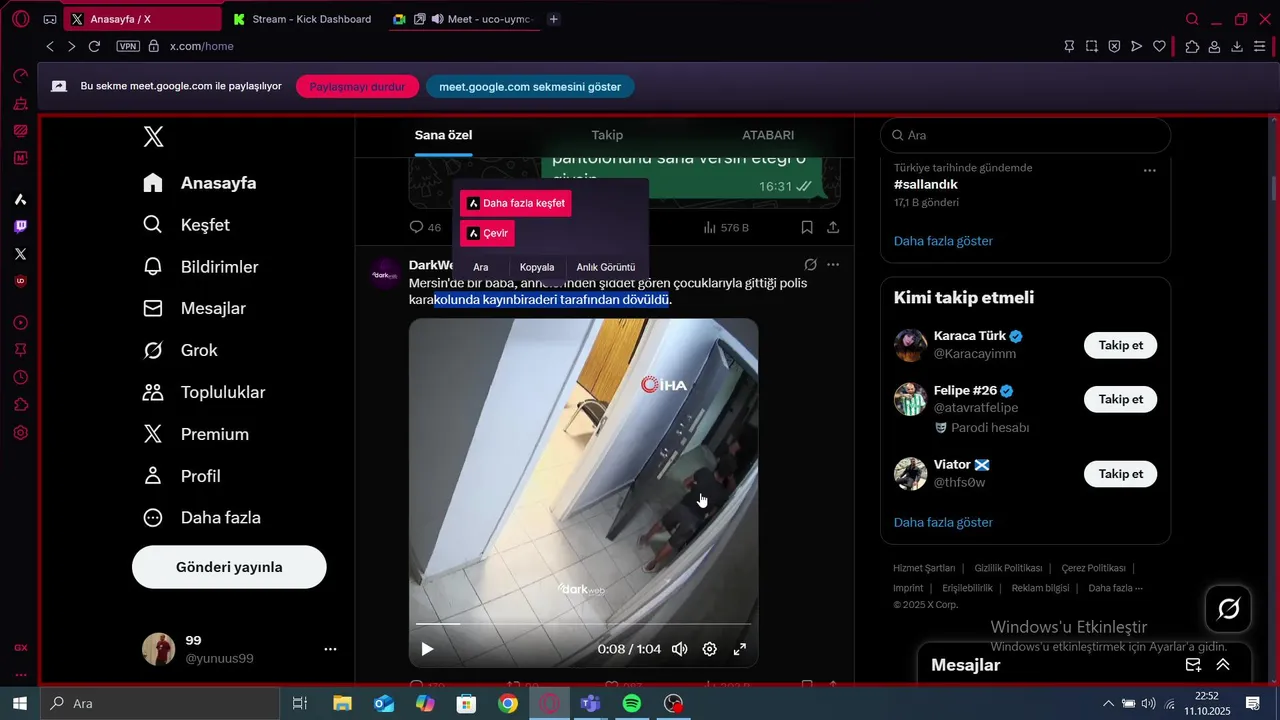The height and width of the screenshot is (720, 1280).
Task: Compose new message in Mesajlar drawer
Action: click(1193, 665)
